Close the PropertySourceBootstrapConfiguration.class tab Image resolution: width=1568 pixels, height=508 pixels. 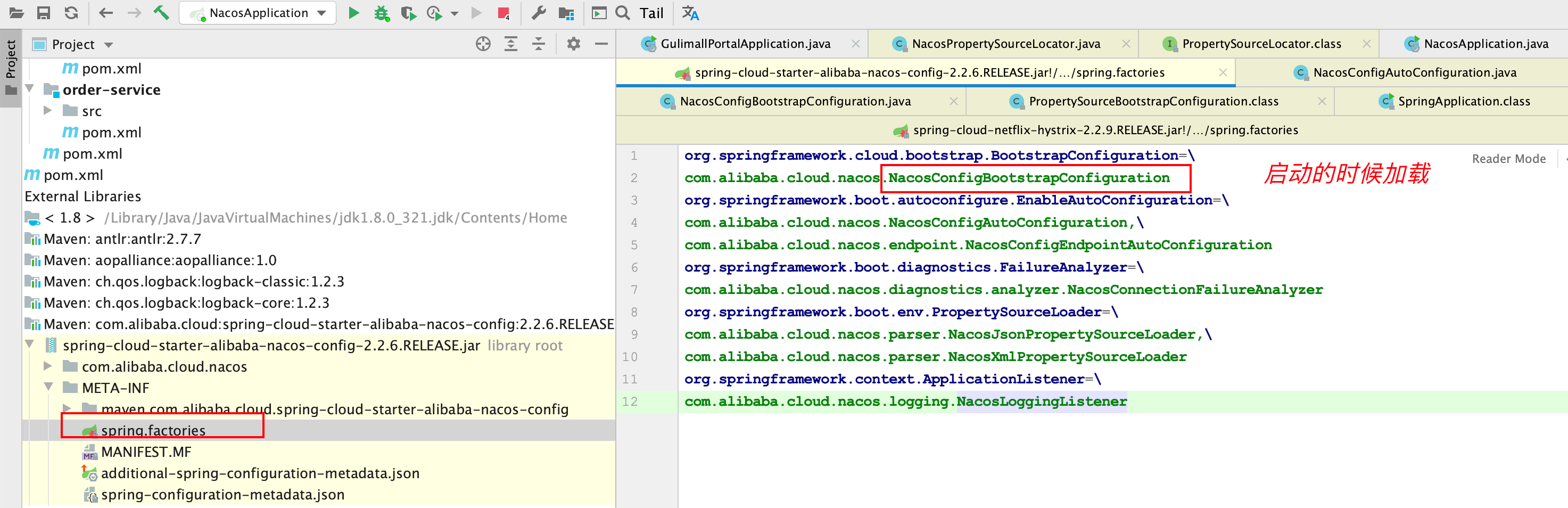coord(1322,101)
